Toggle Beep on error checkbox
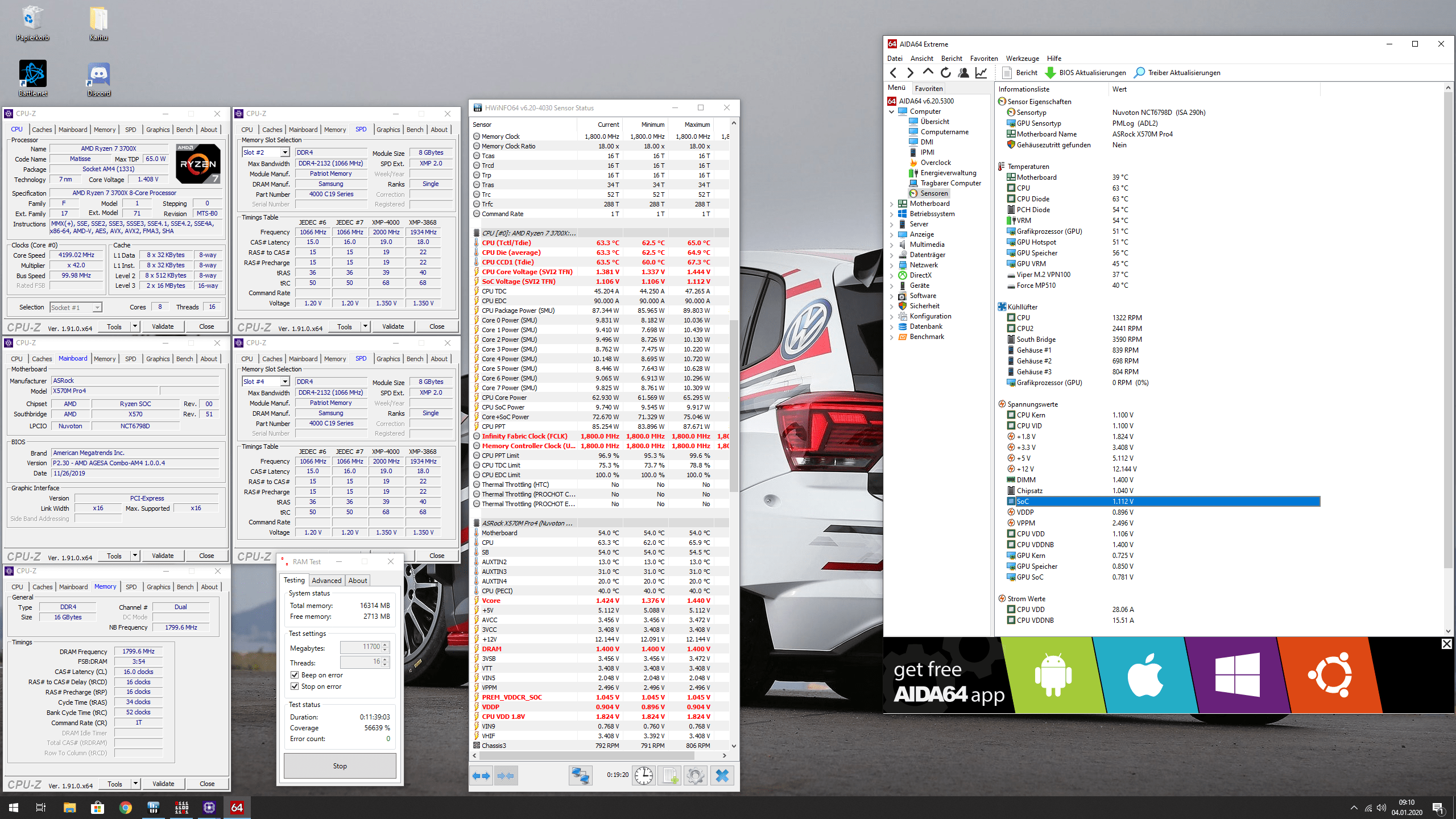Image resolution: width=1456 pixels, height=819 pixels. tap(295, 675)
